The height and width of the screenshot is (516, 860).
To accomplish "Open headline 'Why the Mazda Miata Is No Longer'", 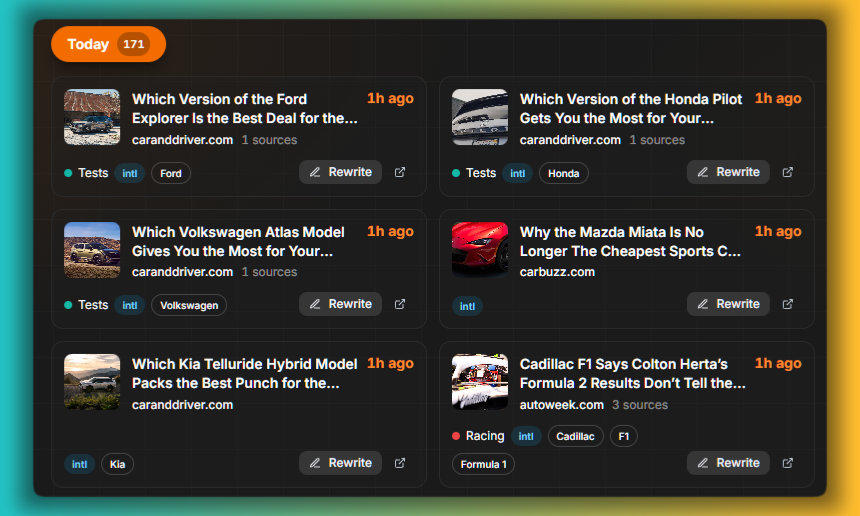I will (x=630, y=241).
